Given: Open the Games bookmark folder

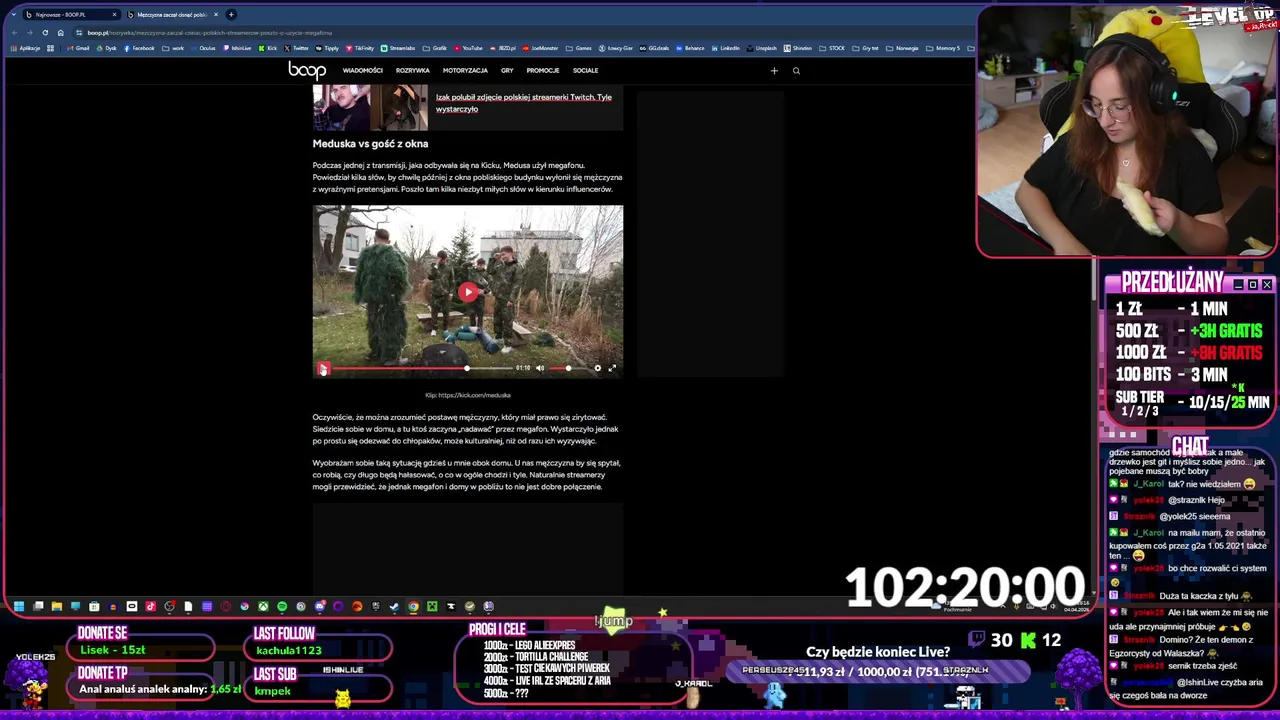Looking at the screenshot, I should click(578, 48).
